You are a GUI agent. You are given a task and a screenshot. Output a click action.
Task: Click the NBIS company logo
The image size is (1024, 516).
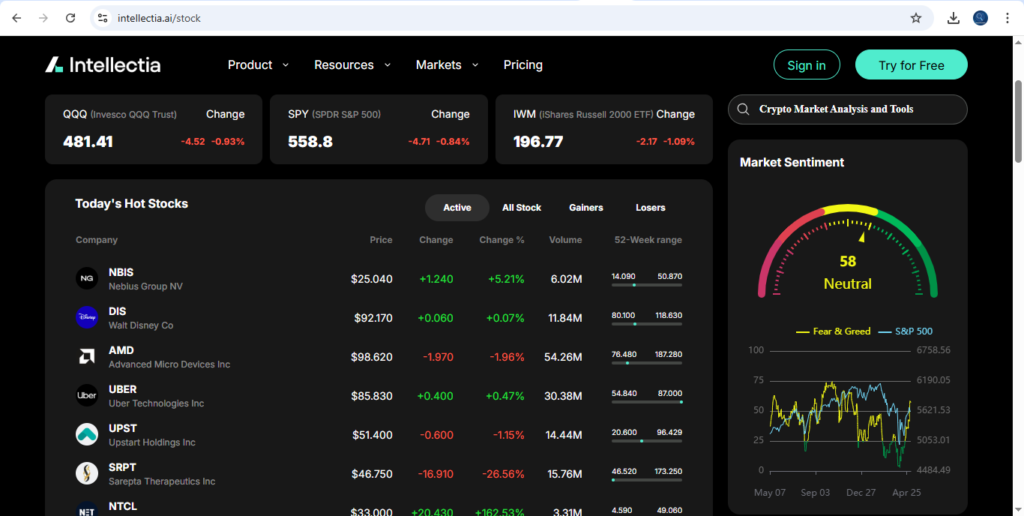[x=87, y=279]
